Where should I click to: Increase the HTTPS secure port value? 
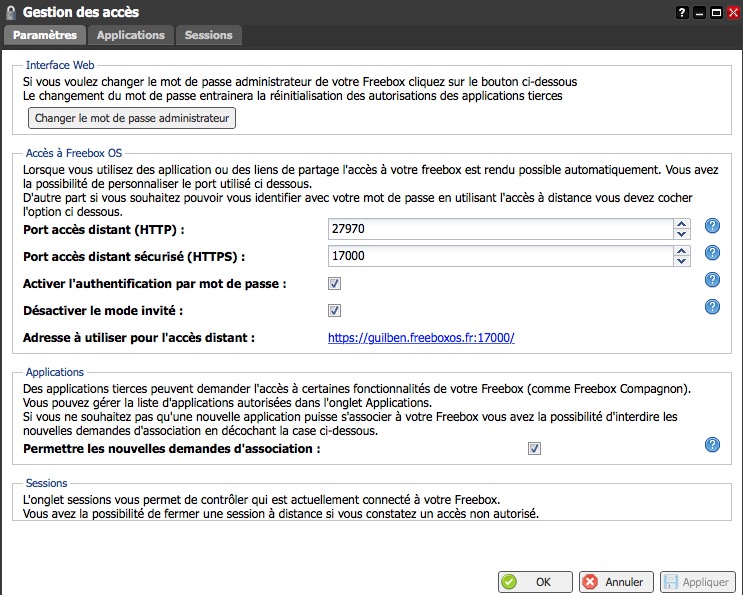click(682, 251)
